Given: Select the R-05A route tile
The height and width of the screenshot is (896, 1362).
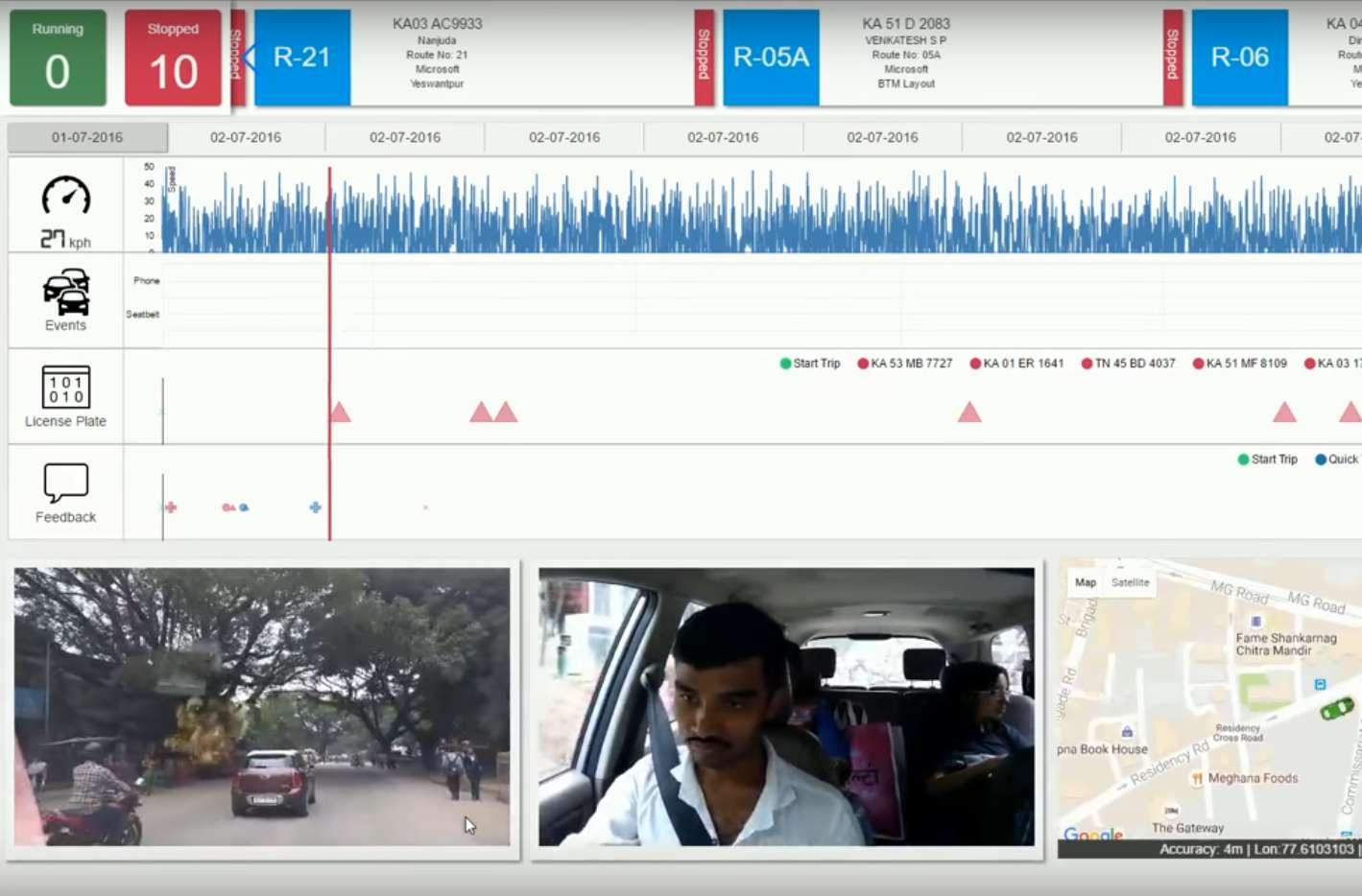Looking at the screenshot, I should tap(771, 58).
